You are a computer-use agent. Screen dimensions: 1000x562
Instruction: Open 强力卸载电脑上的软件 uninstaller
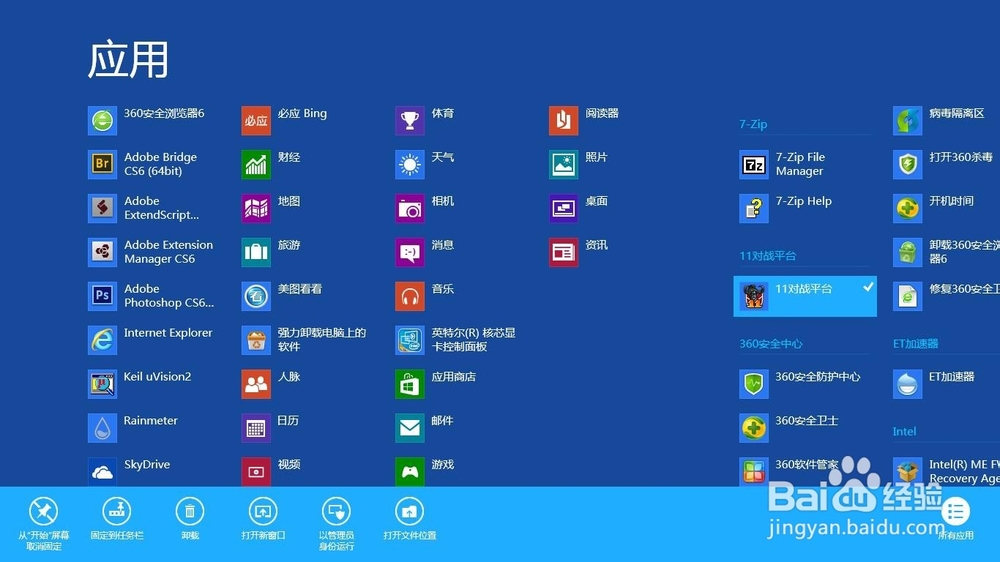coord(256,340)
